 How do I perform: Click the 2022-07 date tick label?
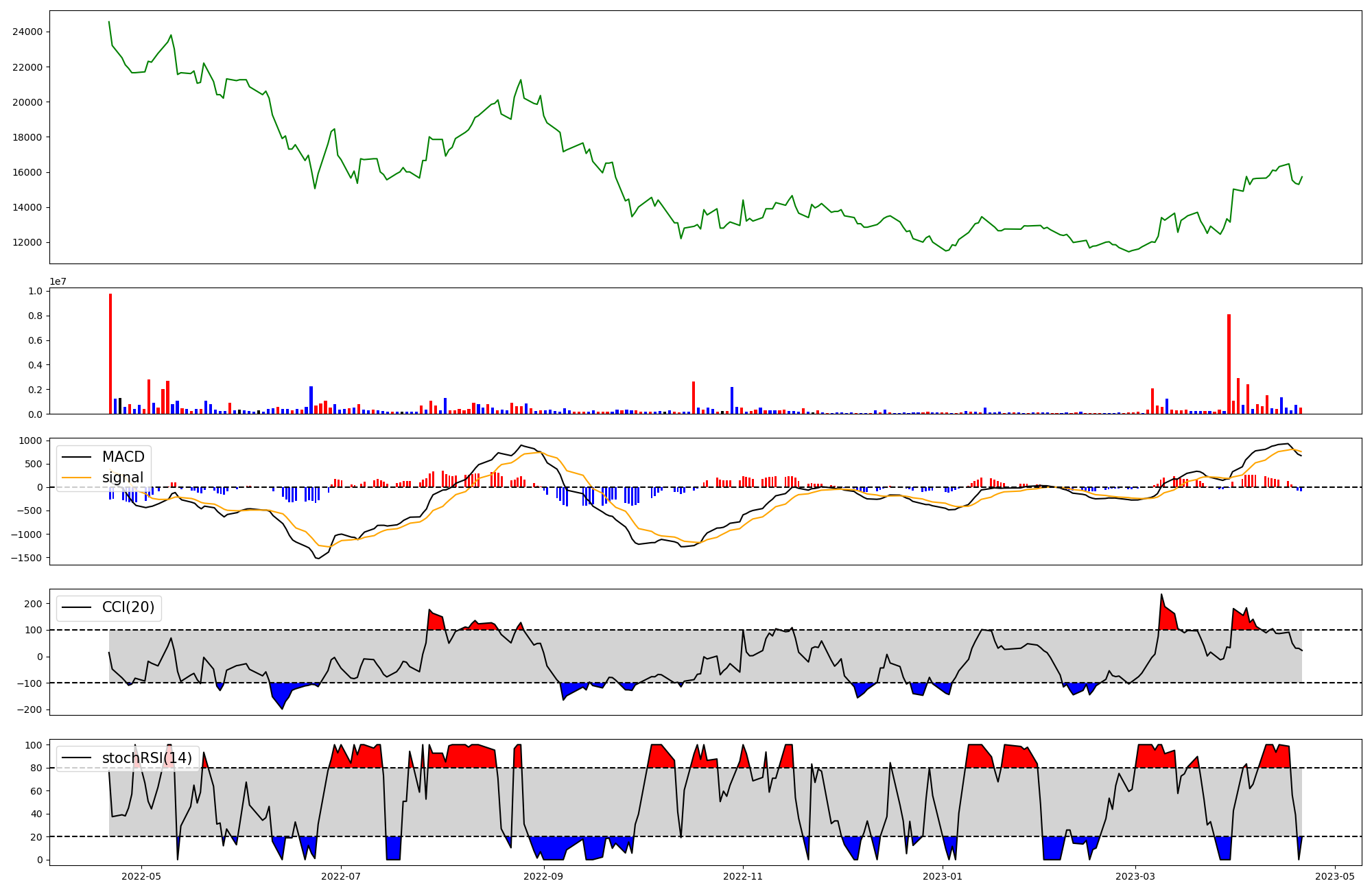point(341,876)
